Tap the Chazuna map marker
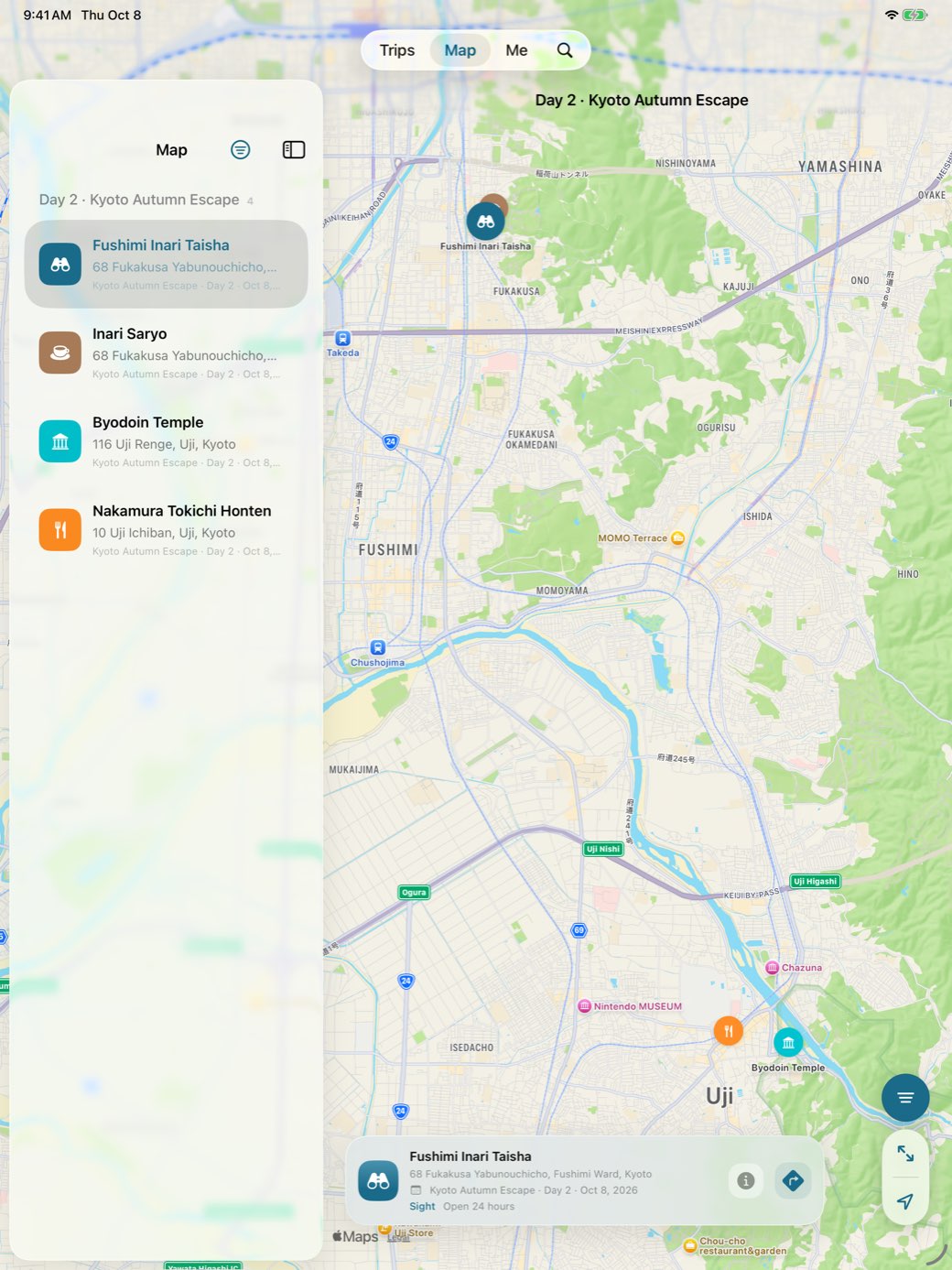952x1270 pixels. 773,968
